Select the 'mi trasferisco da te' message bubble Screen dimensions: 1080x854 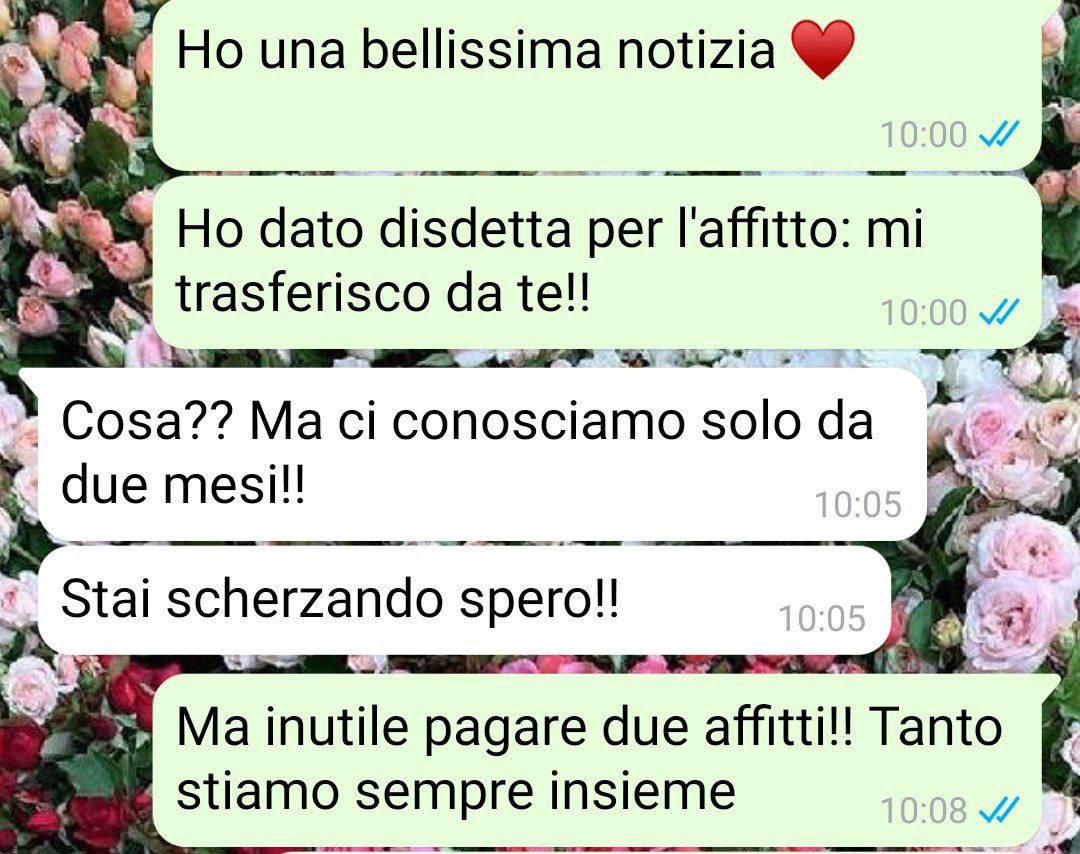click(x=596, y=262)
